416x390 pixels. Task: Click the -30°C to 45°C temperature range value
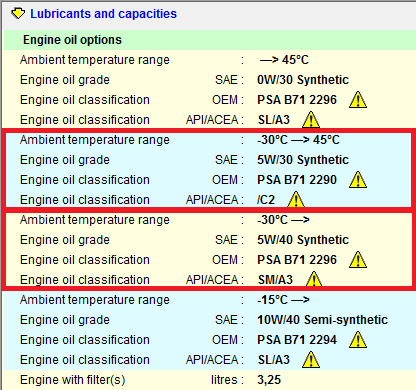pos(298,140)
